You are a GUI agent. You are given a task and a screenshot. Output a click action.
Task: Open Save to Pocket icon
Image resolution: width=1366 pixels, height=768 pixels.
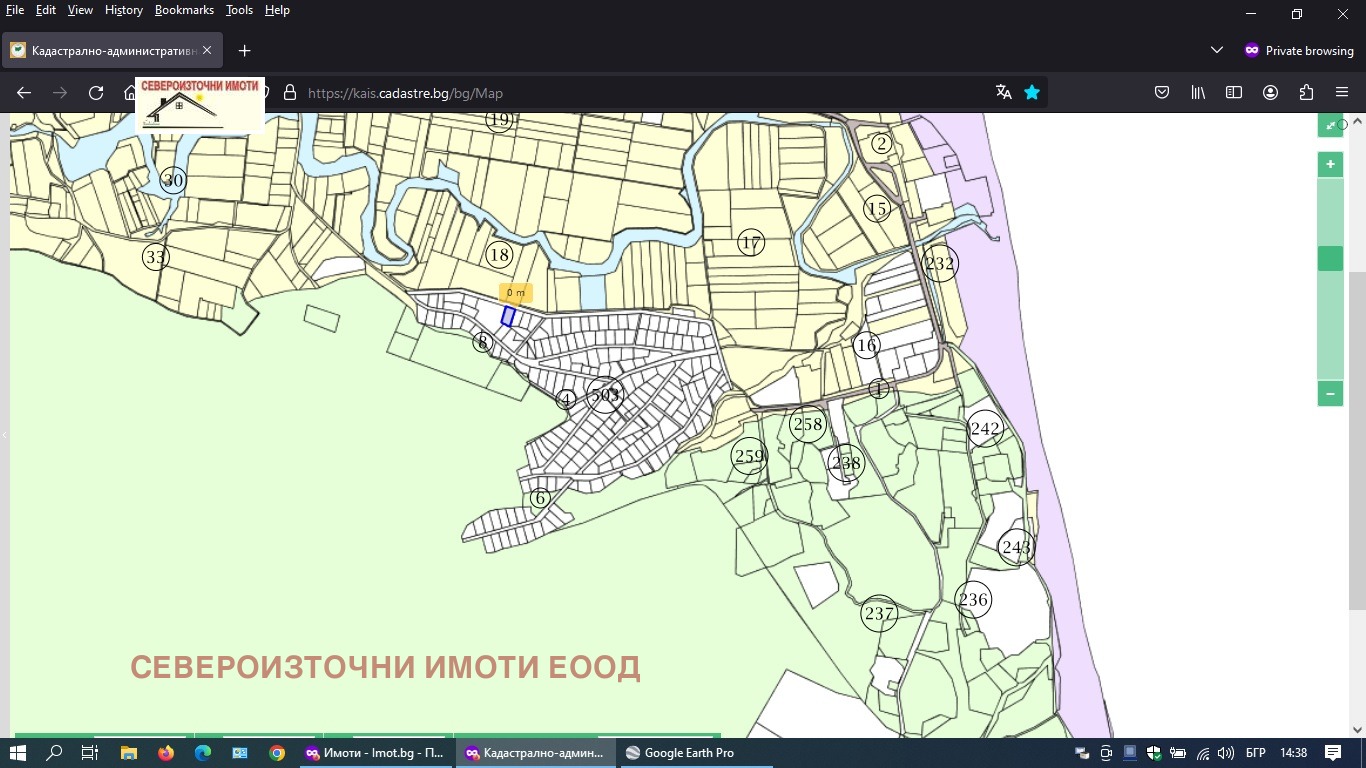1162,93
